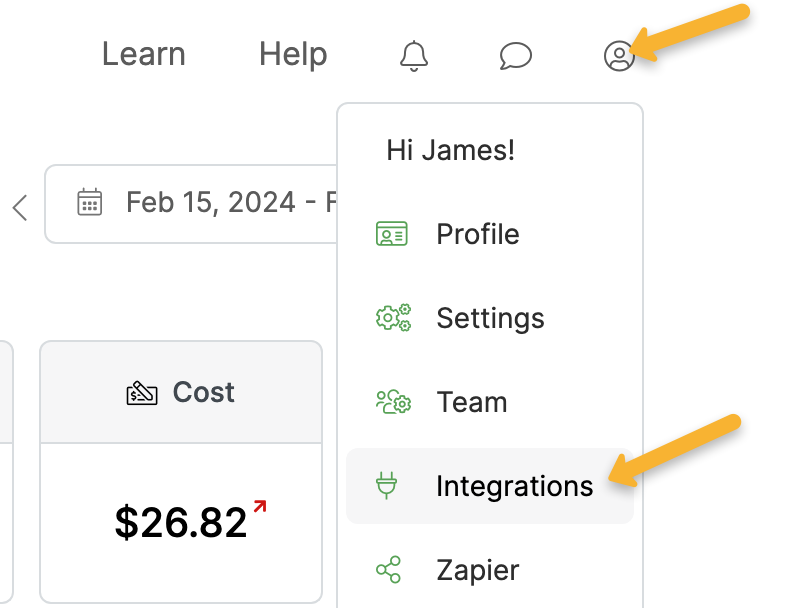Click the Profile ID card icon
810x608 pixels.
(x=392, y=234)
